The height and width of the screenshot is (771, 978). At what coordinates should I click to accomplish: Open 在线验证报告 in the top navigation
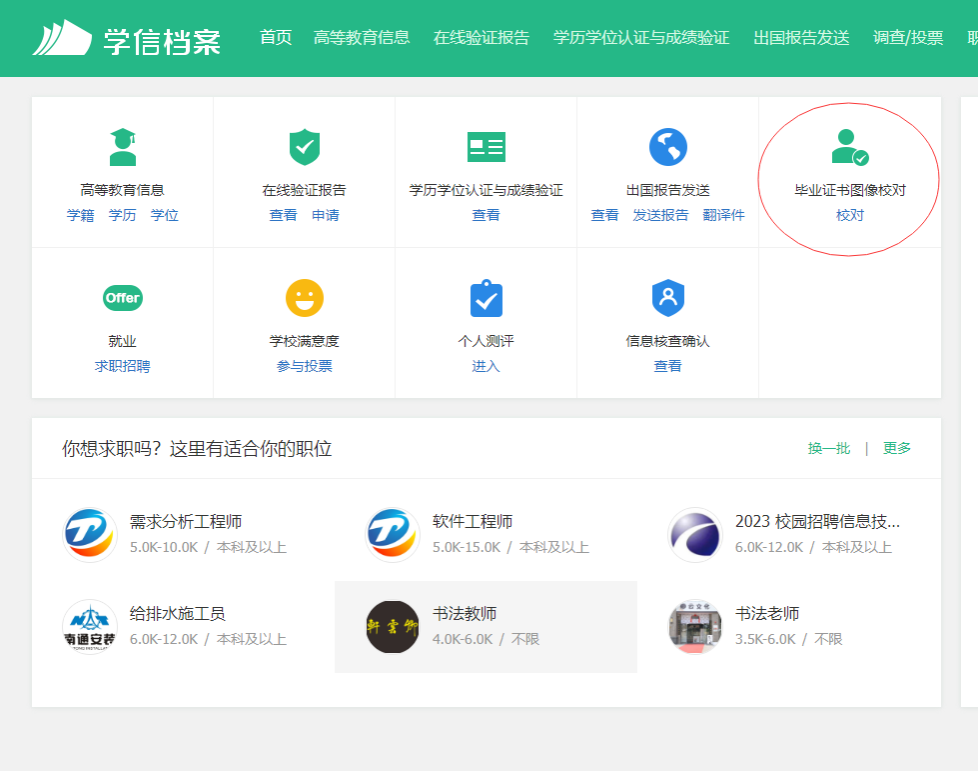pyautogui.click(x=481, y=38)
